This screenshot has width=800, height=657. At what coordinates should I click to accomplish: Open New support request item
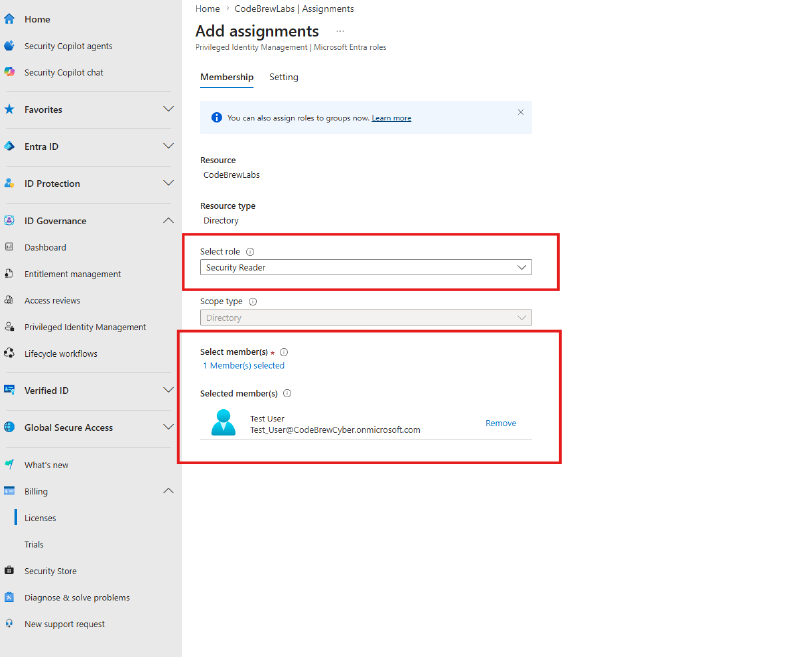pos(64,624)
